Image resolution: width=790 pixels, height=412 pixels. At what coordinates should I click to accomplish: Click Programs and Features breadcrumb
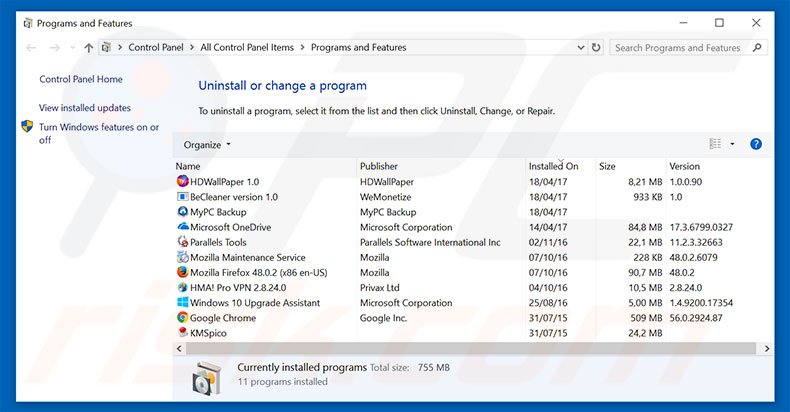click(358, 47)
